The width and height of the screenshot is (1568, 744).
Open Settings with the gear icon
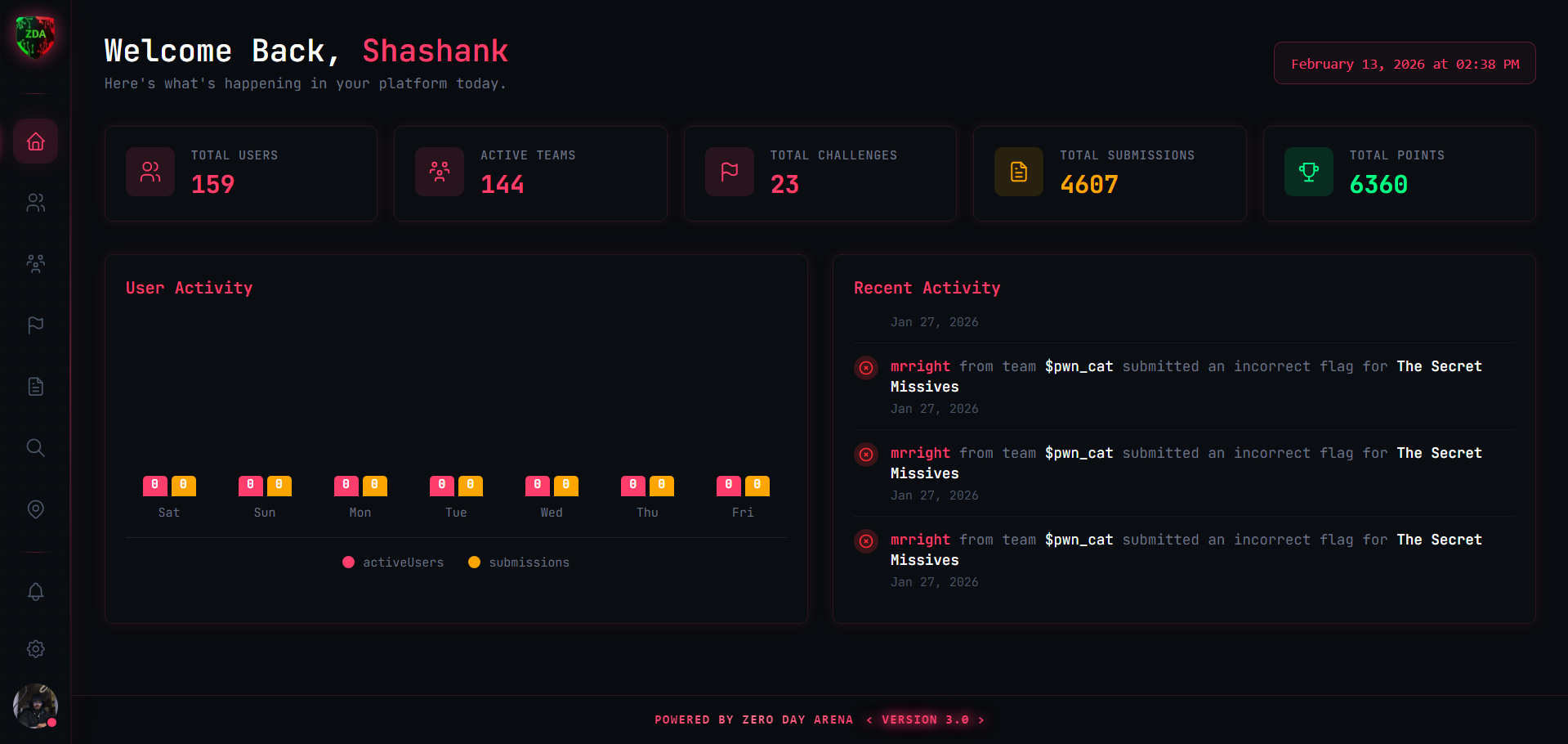[35, 648]
